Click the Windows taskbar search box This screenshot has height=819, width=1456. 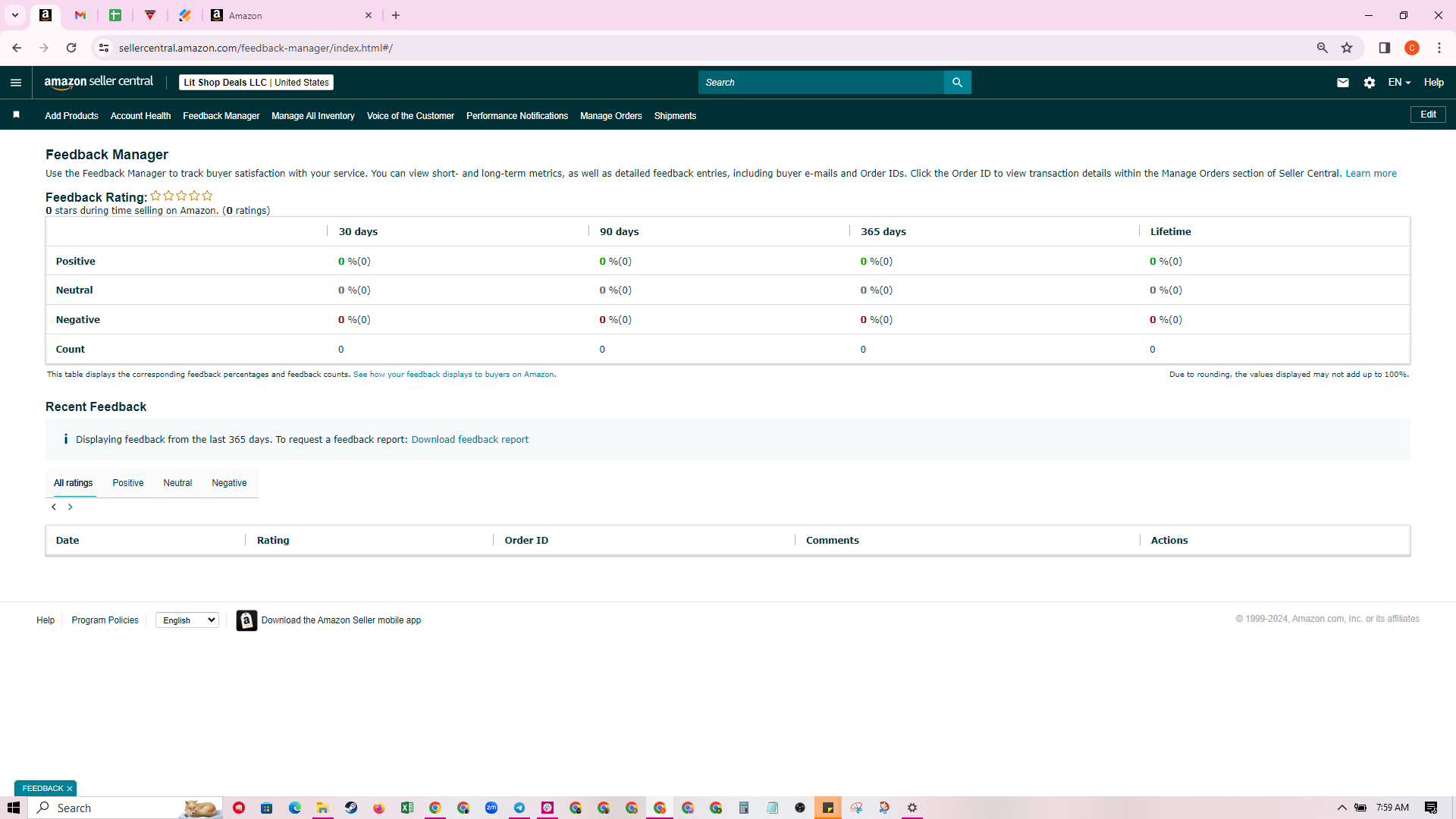(126, 808)
